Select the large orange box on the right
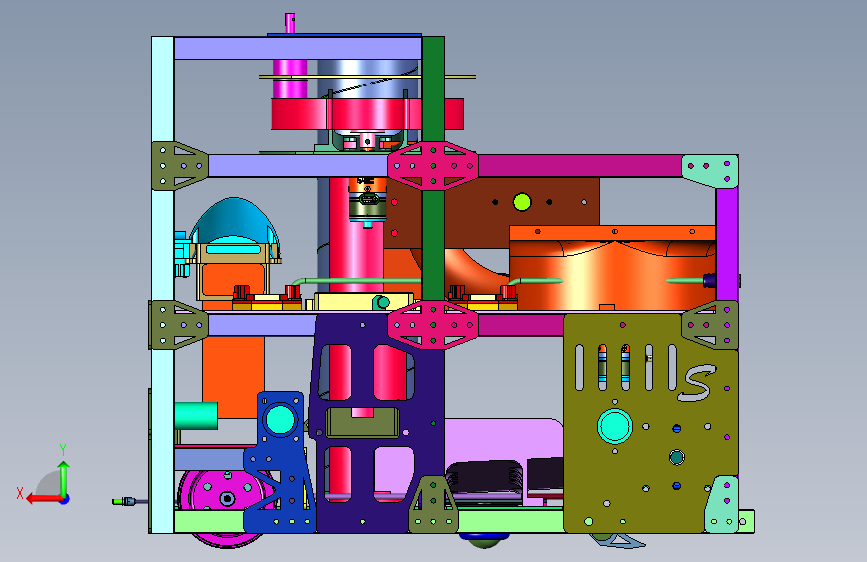The height and width of the screenshot is (562, 867). pyautogui.click(x=612, y=268)
